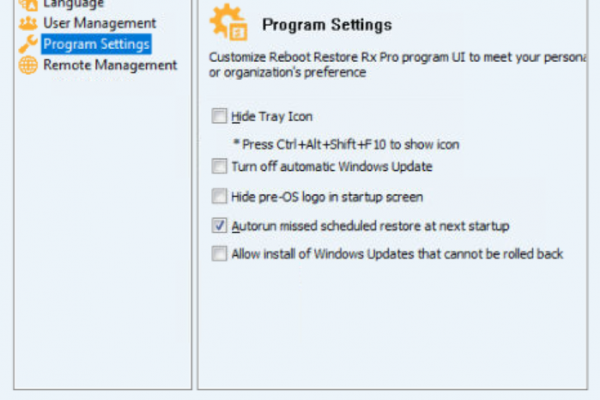The image size is (600, 400).
Task: Uncheck Autorun missed scheduled restore checkbox
Action: coord(219,225)
